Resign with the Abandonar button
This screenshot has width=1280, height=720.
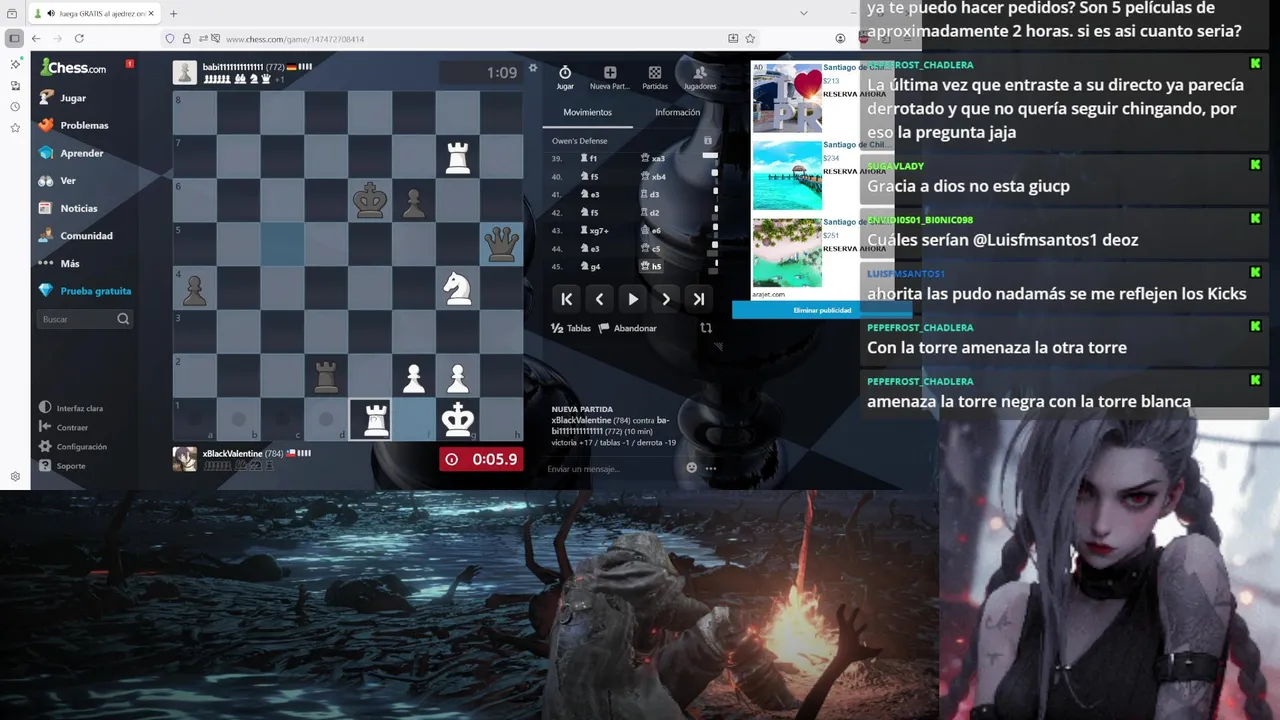pyautogui.click(x=628, y=328)
